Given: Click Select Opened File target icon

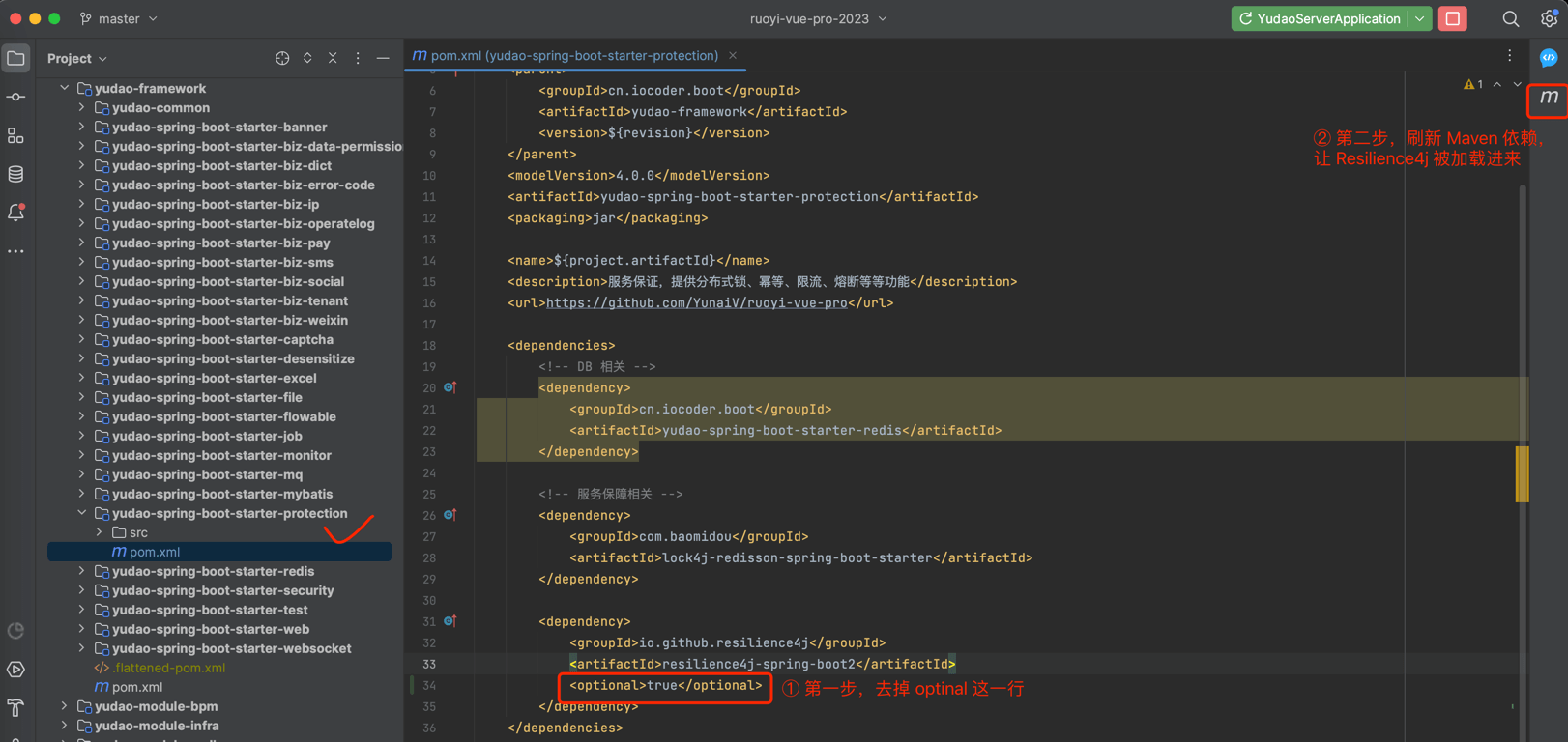Looking at the screenshot, I should (x=282, y=58).
